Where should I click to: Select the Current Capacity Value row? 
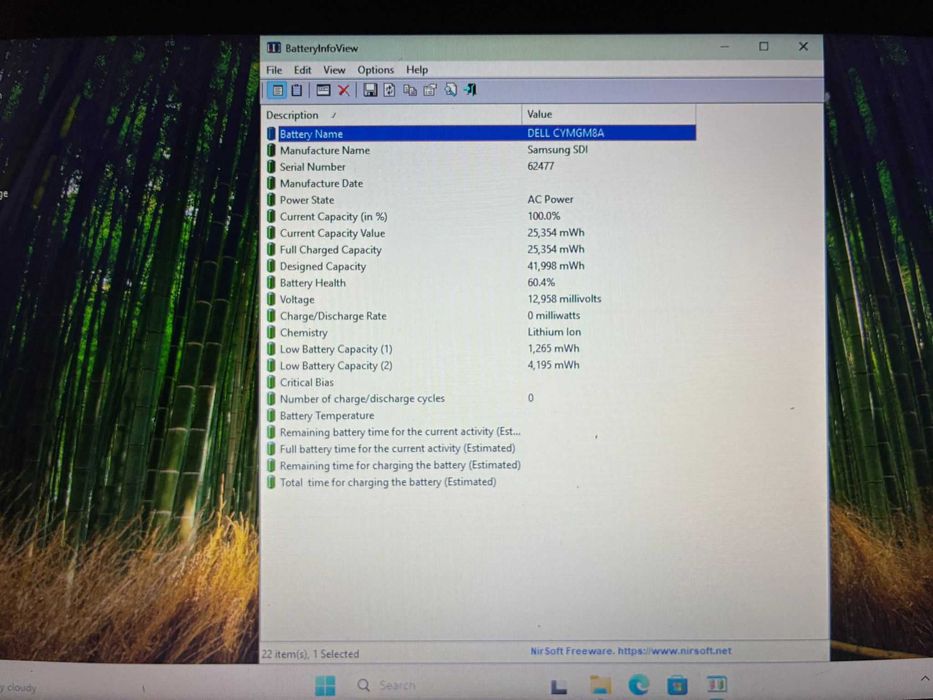point(480,233)
